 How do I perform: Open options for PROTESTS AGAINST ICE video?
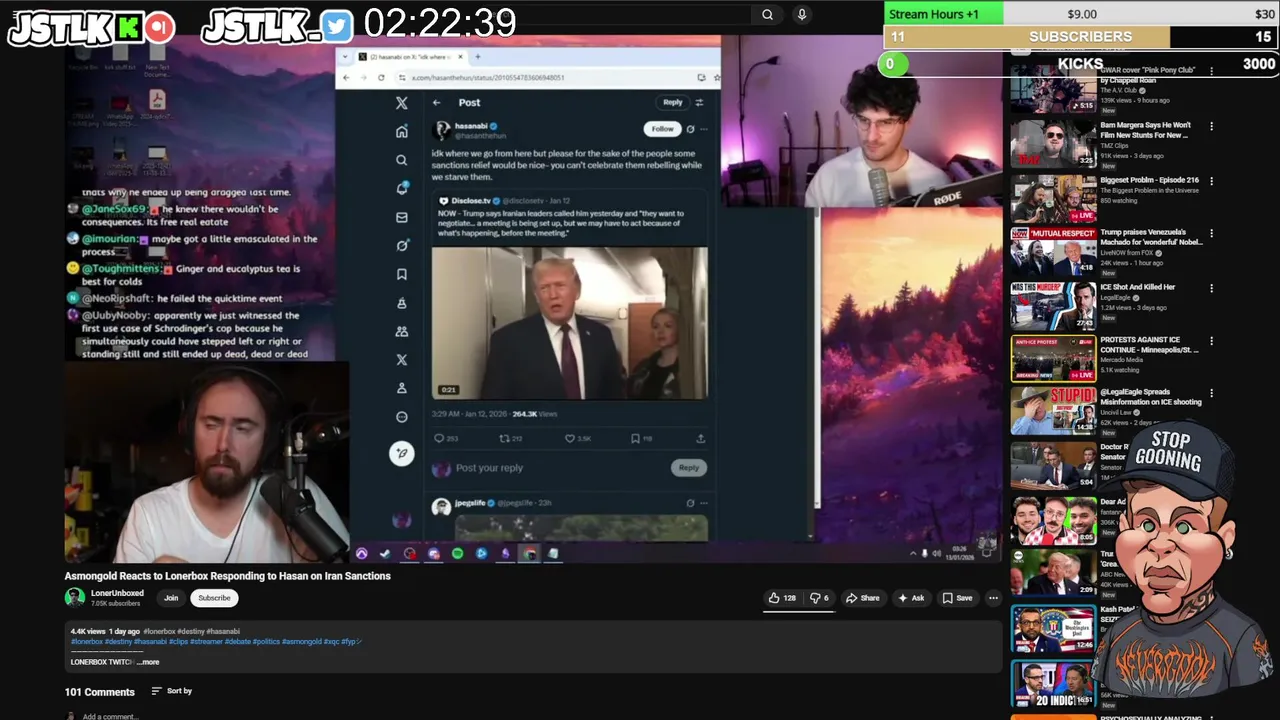tap(1211, 341)
